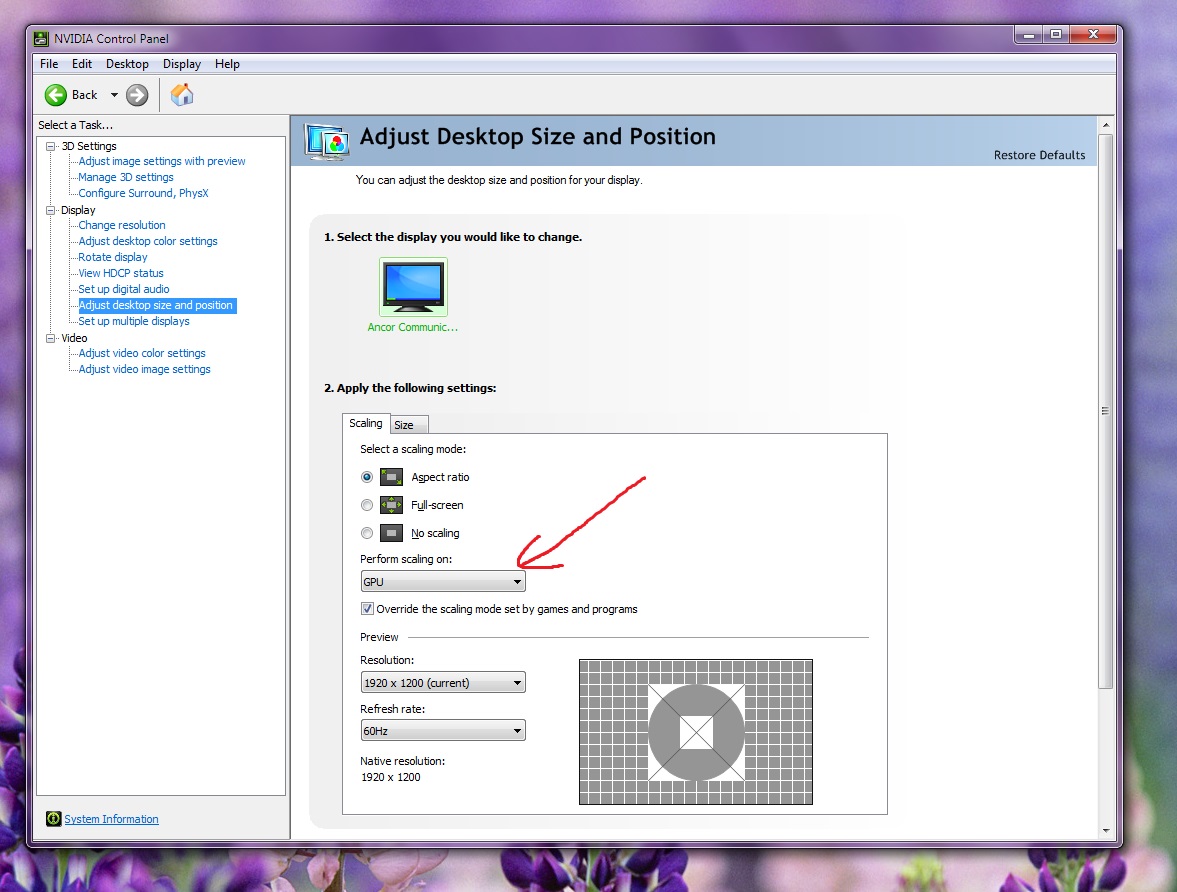Click the System Information NVIDIA icon

pyautogui.click(x=53, y=818)
